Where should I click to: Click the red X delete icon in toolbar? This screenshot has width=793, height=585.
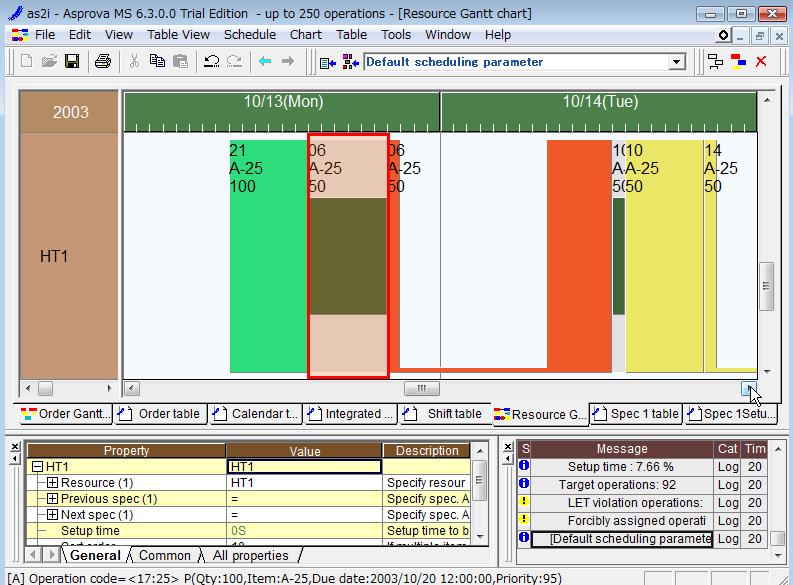coord(761,62)
